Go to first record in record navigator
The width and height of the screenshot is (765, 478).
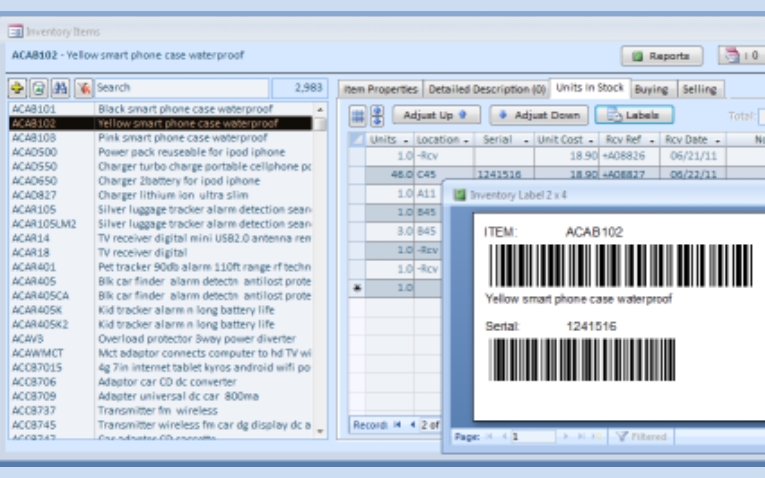[x=397, y=425]
